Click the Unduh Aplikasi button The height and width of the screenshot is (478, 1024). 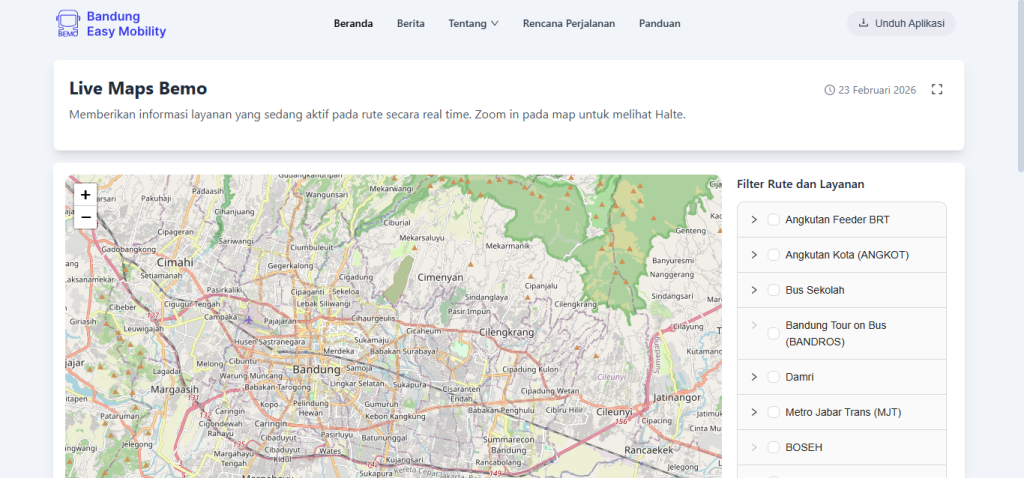(901, 23)
